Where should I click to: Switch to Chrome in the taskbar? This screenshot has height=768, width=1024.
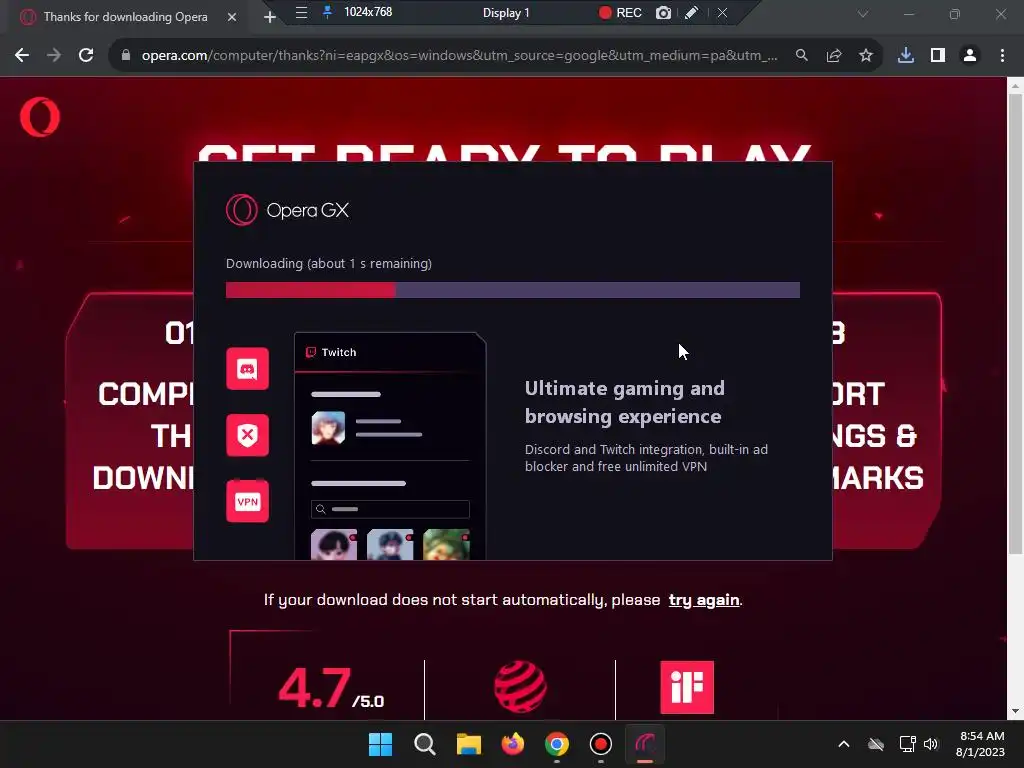(x=556, y=744)
